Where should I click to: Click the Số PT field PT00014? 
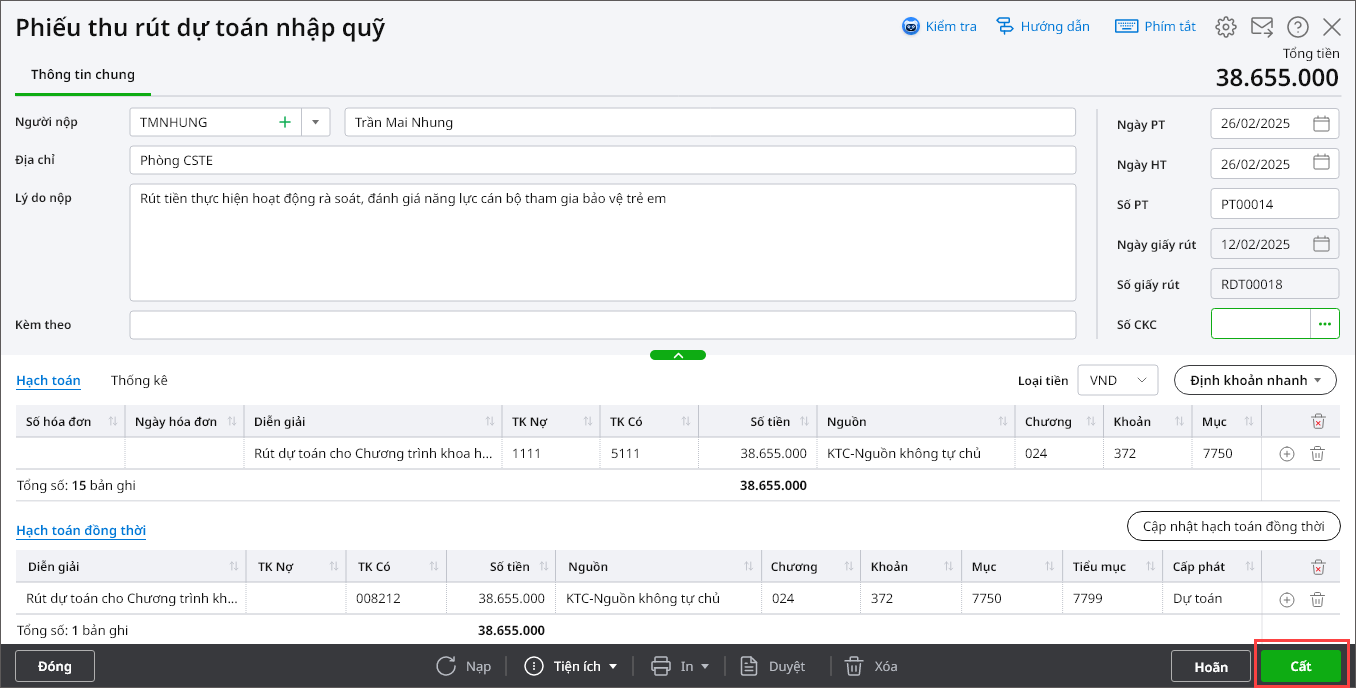pyautogui.click(x=1274, y=204)
